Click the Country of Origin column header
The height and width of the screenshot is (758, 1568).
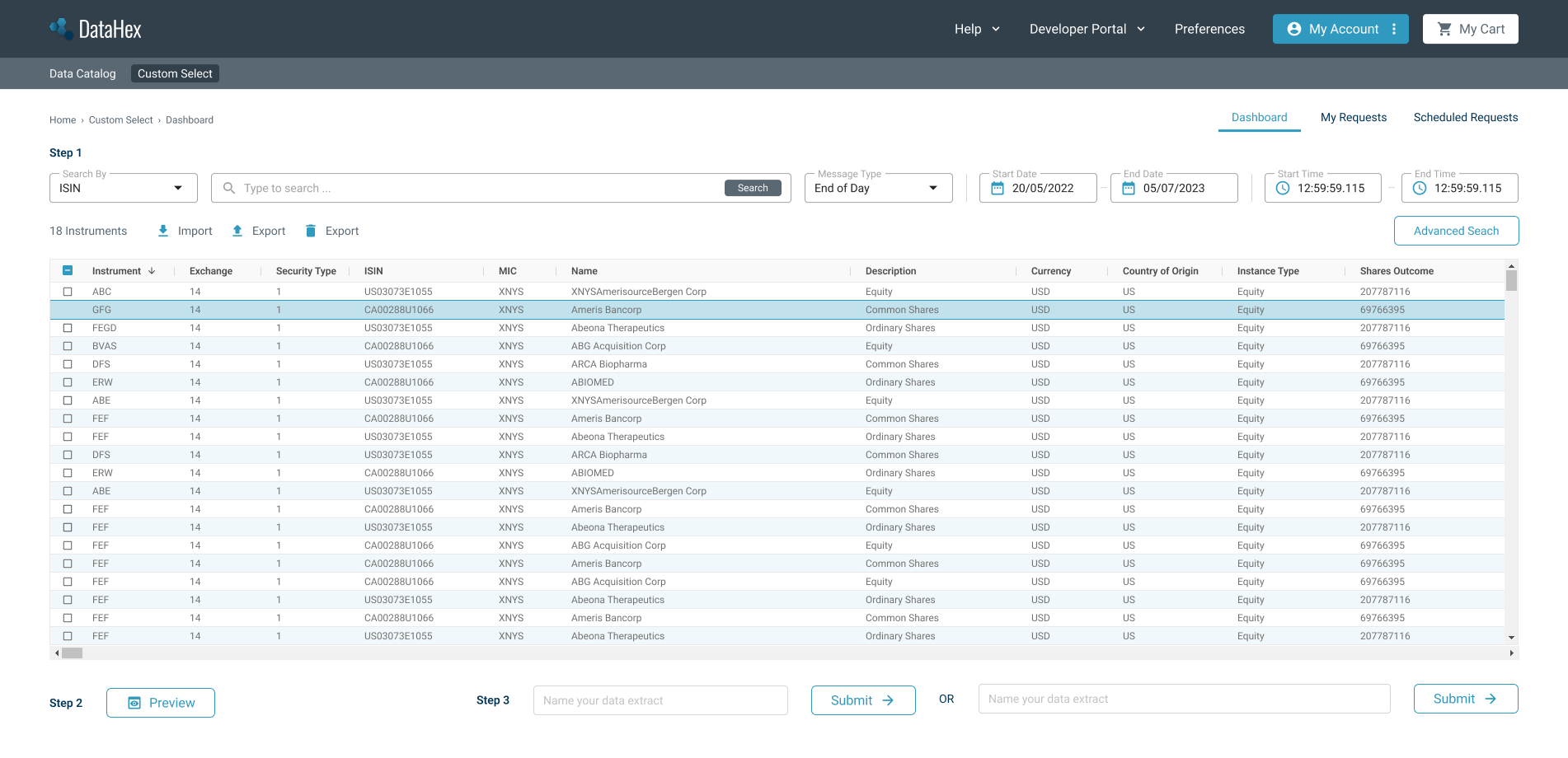(1160, 271)
